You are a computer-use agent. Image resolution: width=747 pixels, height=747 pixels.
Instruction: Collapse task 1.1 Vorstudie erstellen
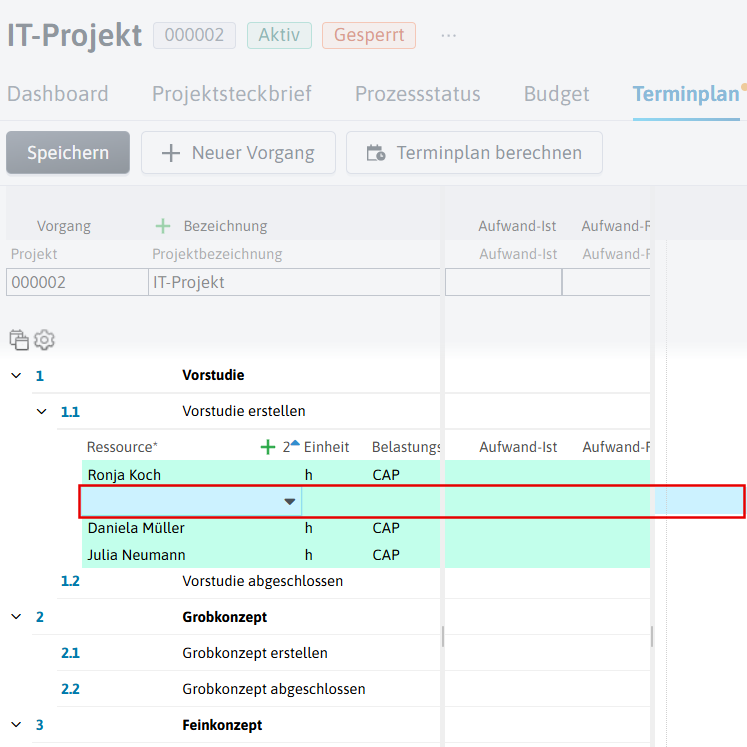42,411
